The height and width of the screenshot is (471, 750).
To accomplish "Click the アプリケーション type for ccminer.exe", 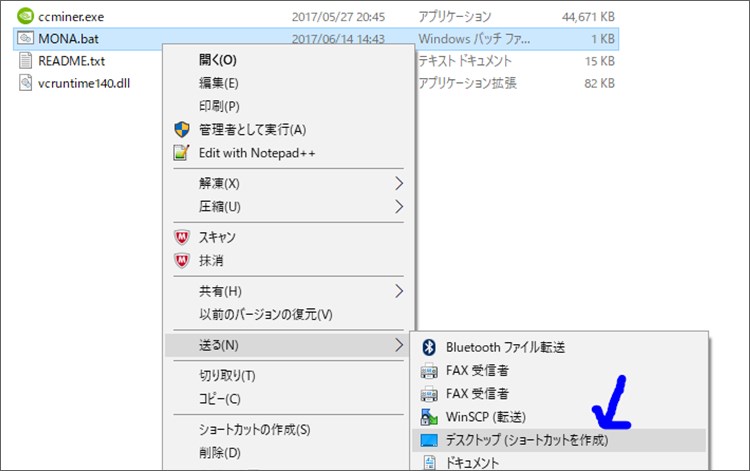I will click(x=454, y=17).
